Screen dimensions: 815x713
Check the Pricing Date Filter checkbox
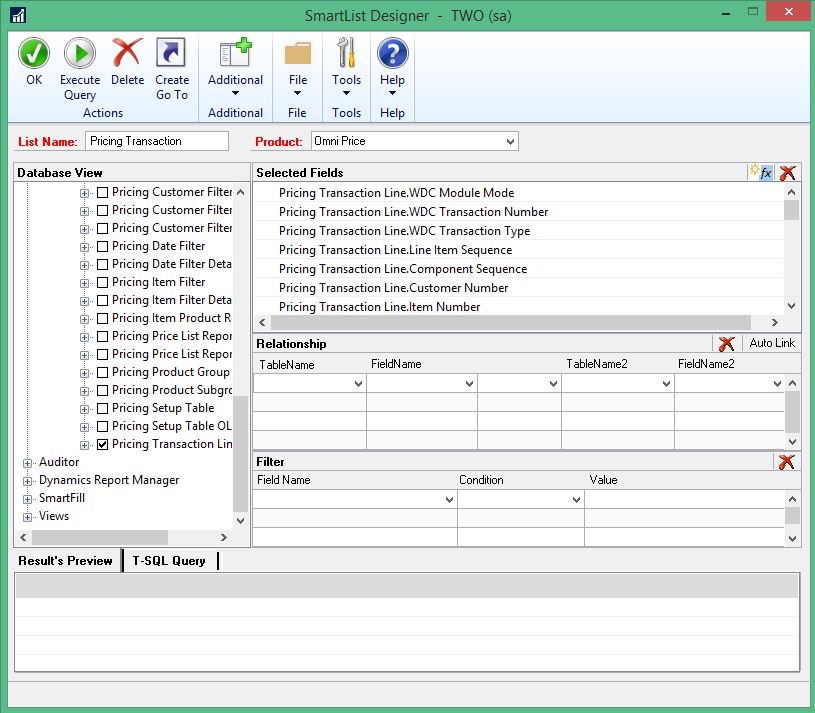click(x=102, y=246)
